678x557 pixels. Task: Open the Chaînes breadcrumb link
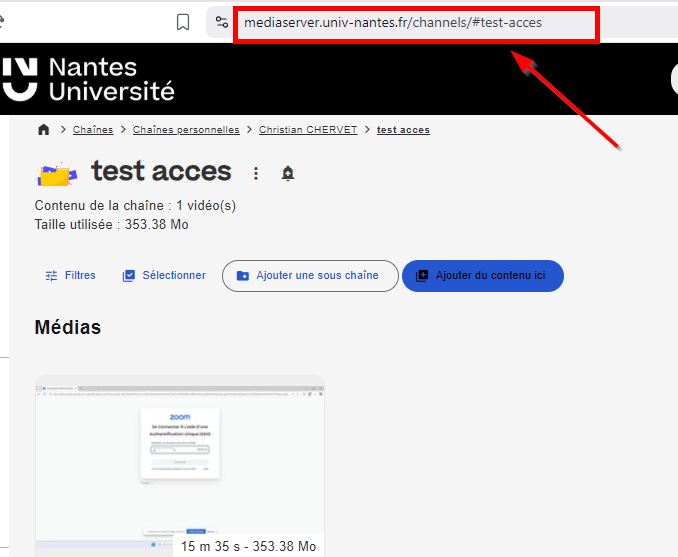pyautogui.click(x=93, y=130)
